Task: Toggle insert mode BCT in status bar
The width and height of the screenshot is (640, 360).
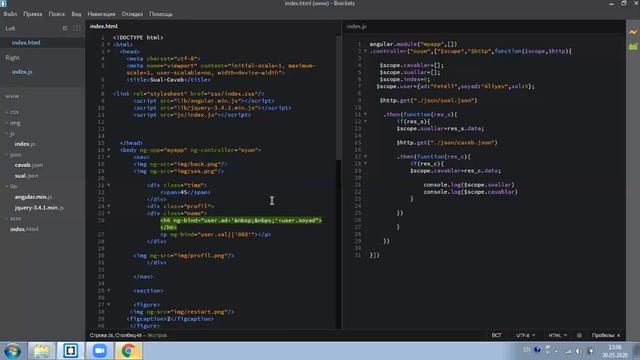Action: click(496, 335)
